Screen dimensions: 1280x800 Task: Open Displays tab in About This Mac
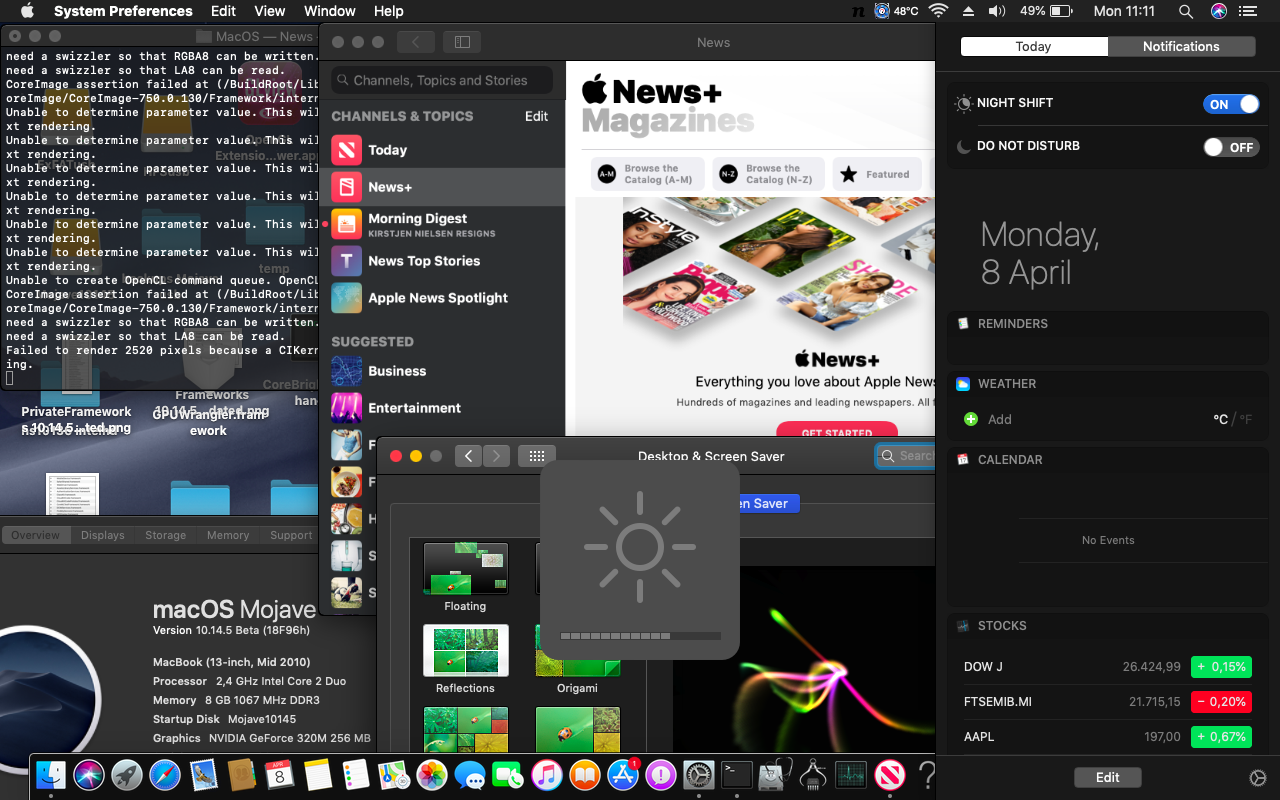click(103, 535)
